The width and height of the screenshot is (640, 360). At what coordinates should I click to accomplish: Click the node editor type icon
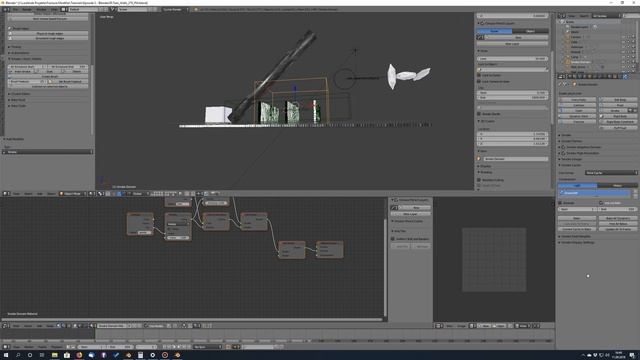[5, 326]
